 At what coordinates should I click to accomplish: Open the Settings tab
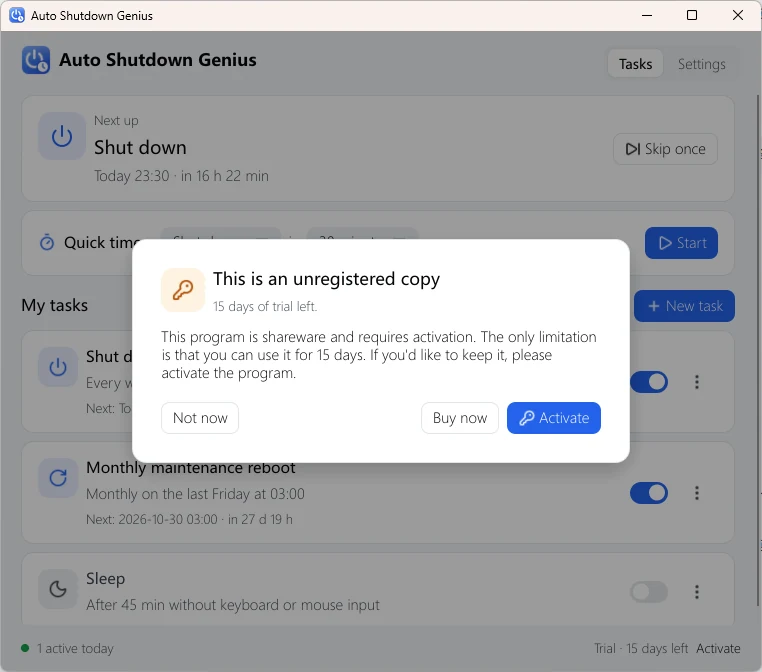(x=701, y=64)
